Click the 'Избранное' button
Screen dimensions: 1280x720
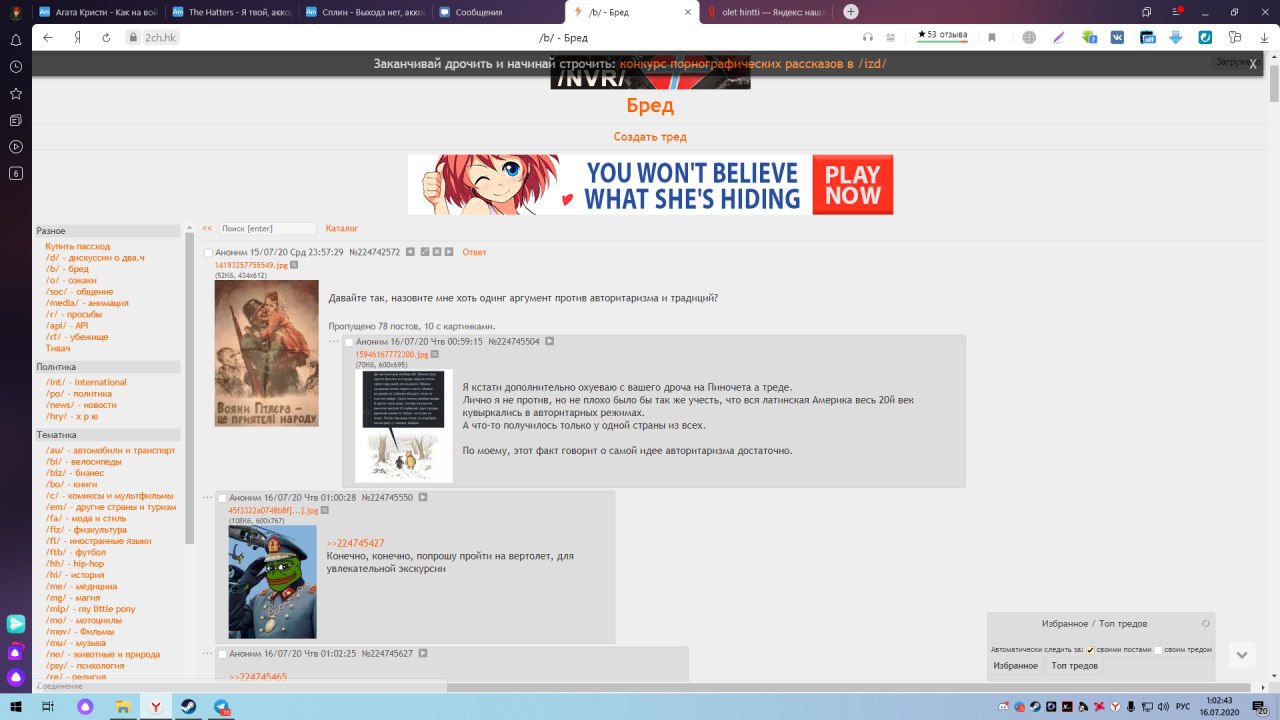tap(1015, 666)
